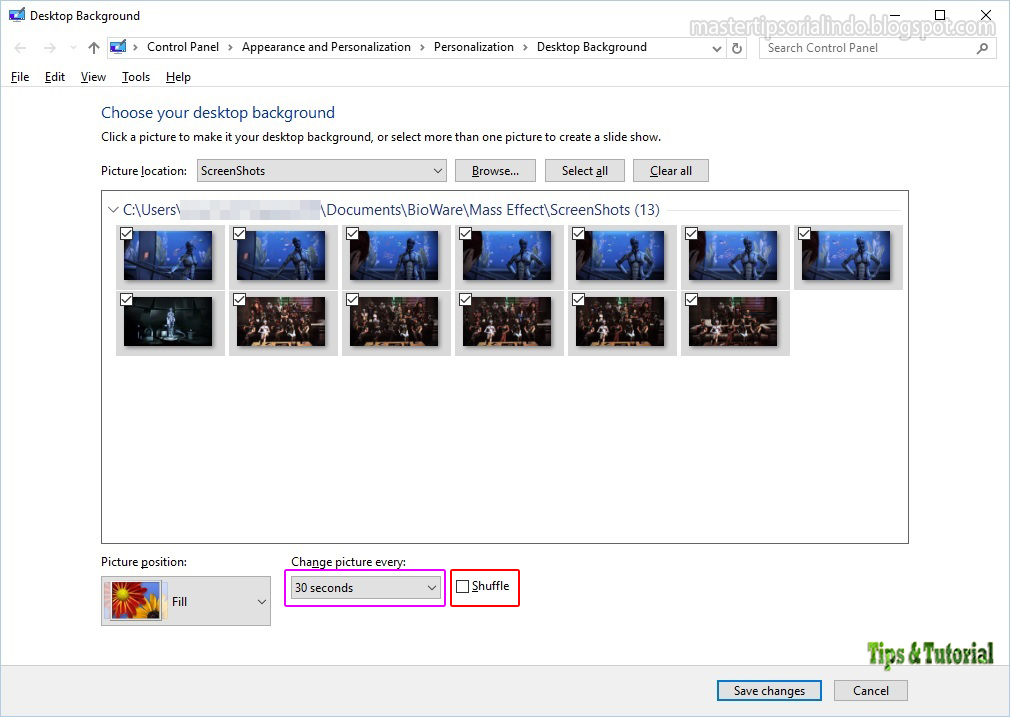This screenshot has width=1011, height=717.
Task: Close the Desktop Background window
Action: click(986, 15)
